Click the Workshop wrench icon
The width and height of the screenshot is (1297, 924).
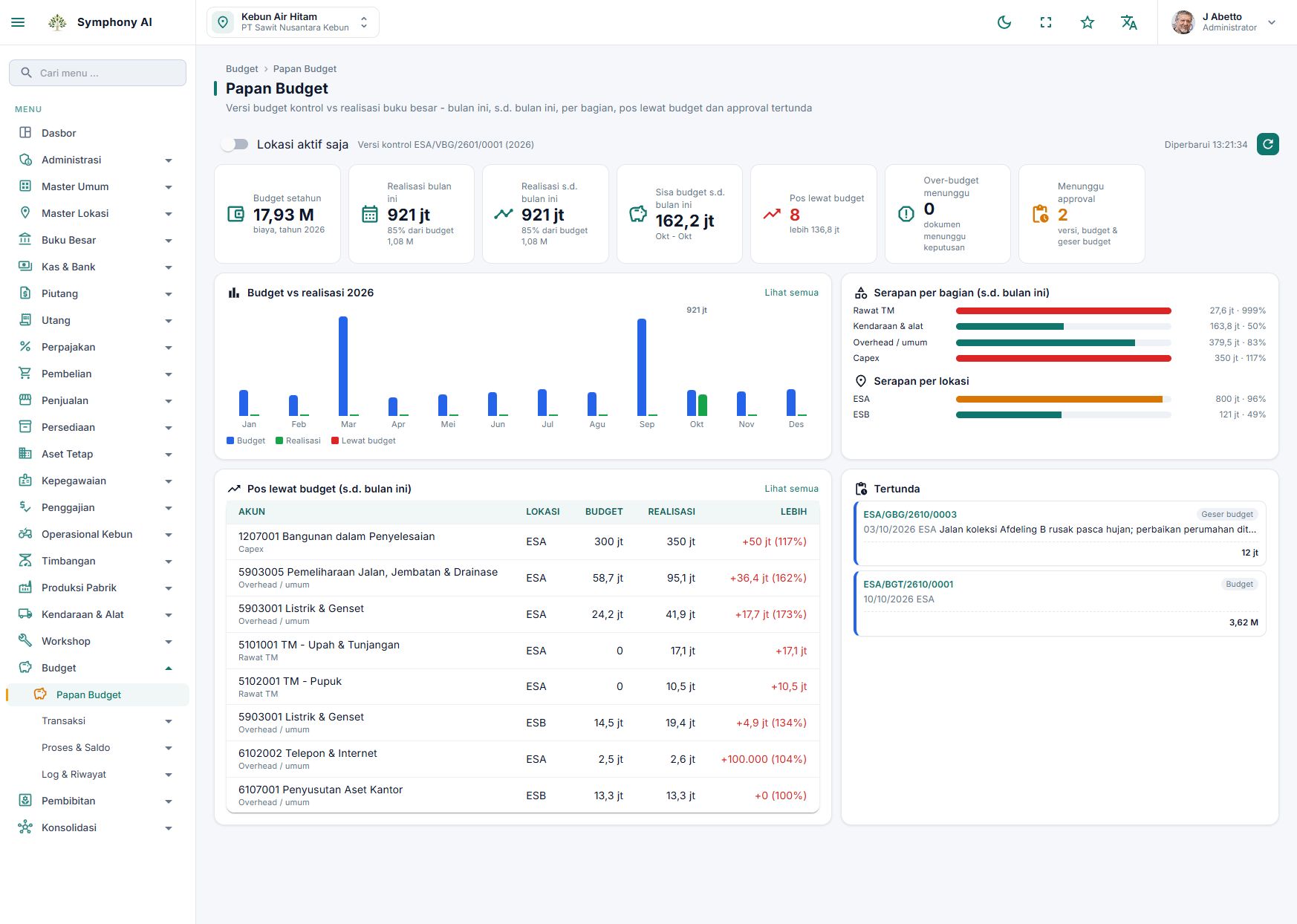(25, 641)
